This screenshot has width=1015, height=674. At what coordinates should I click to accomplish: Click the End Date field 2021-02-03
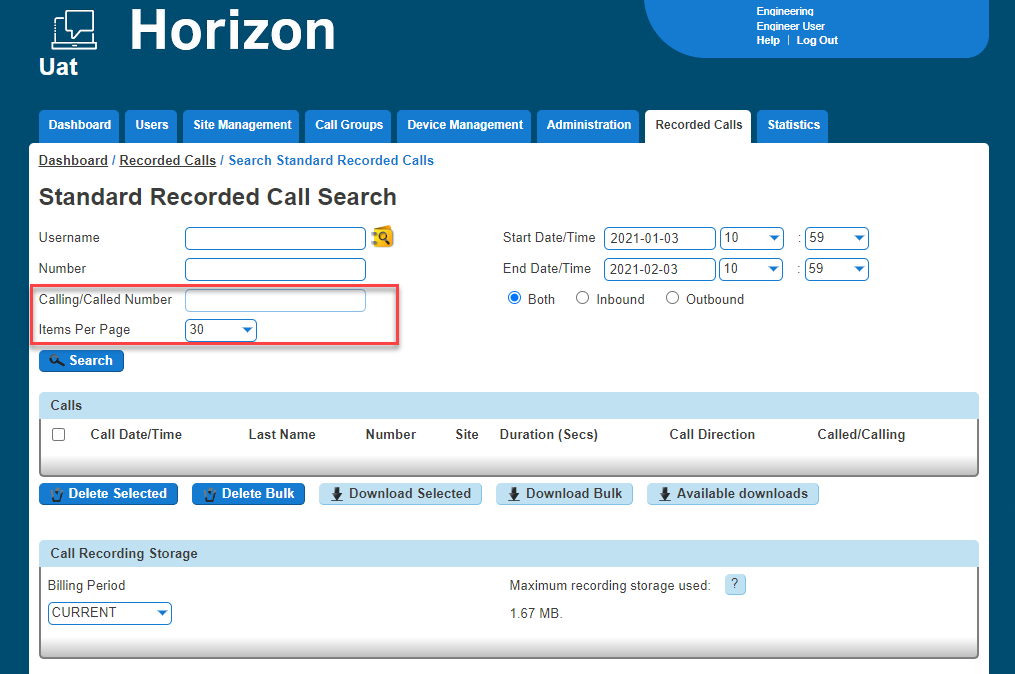tap(660, 269)
